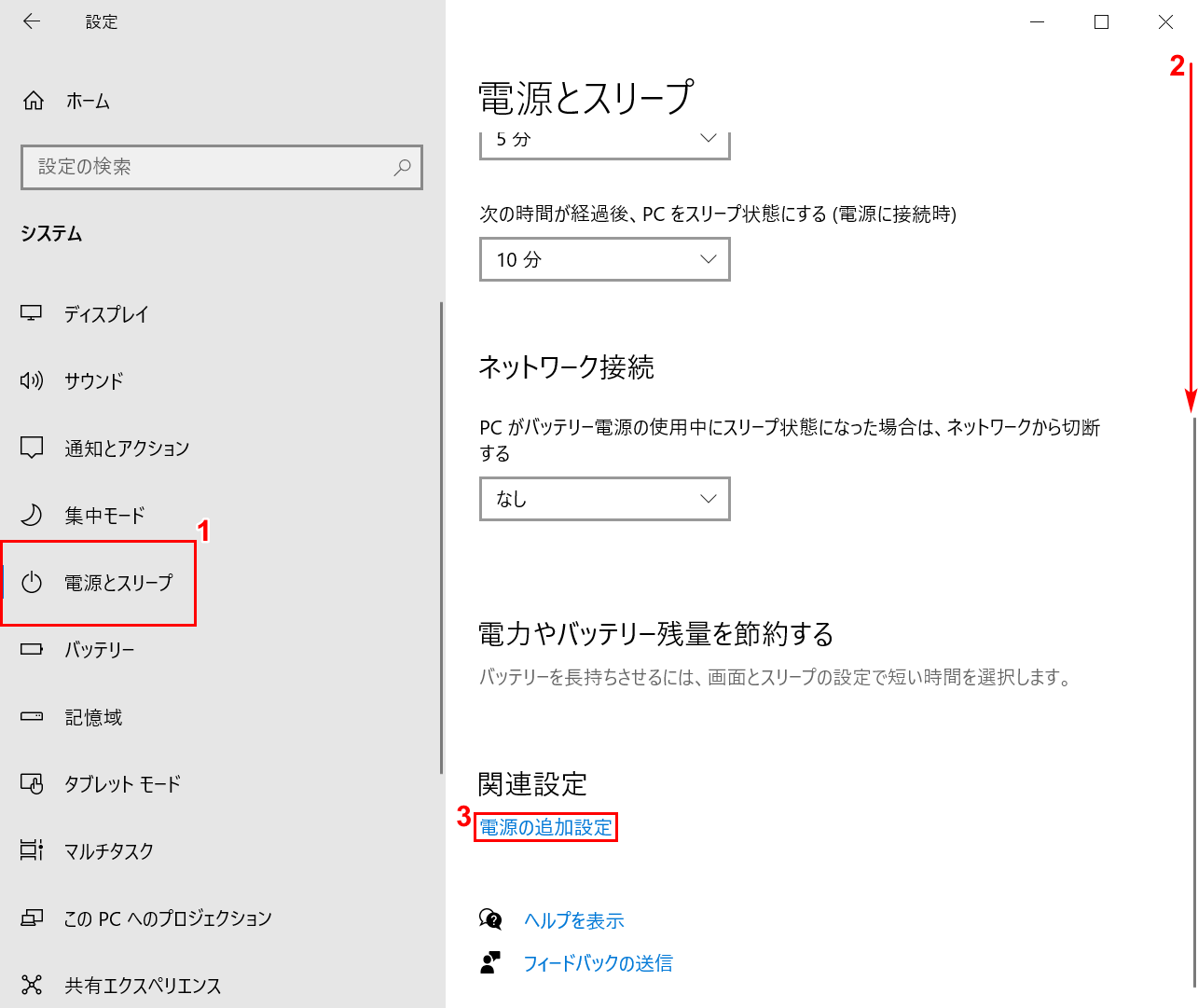
Task: Open the なし network connection dropdown
Action: tap(605, 499)
